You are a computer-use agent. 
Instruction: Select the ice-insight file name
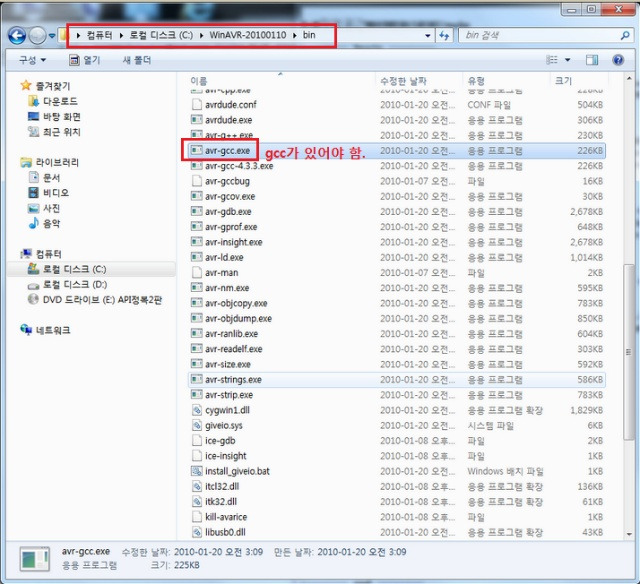[226, 456]
